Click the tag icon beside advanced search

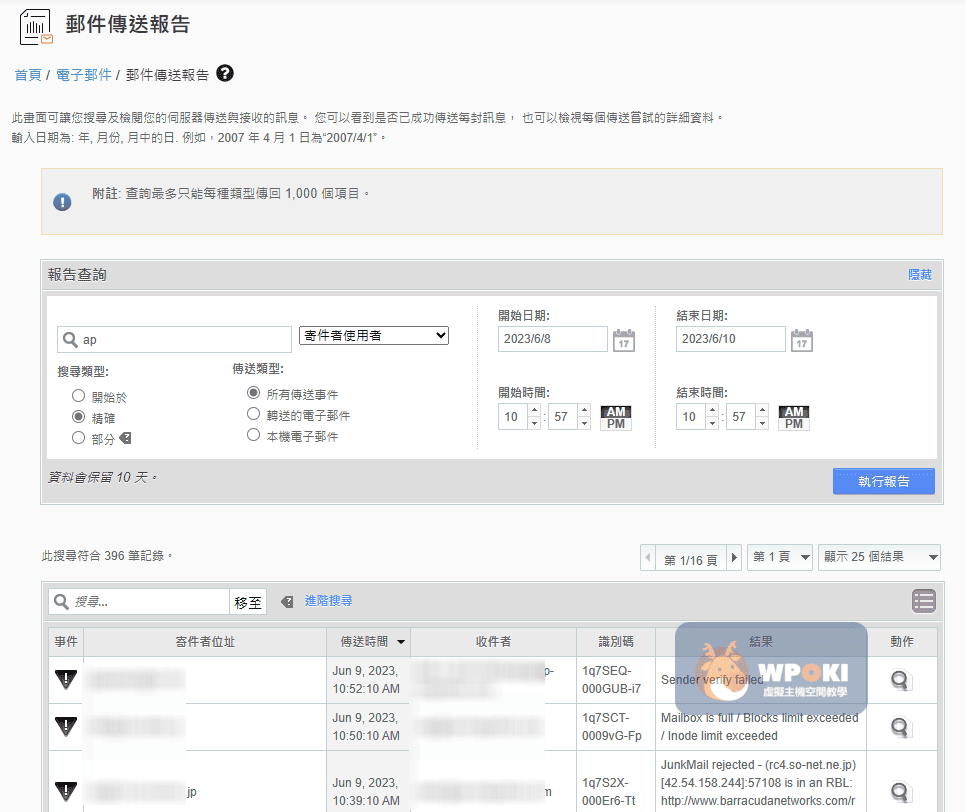[287, 602]
